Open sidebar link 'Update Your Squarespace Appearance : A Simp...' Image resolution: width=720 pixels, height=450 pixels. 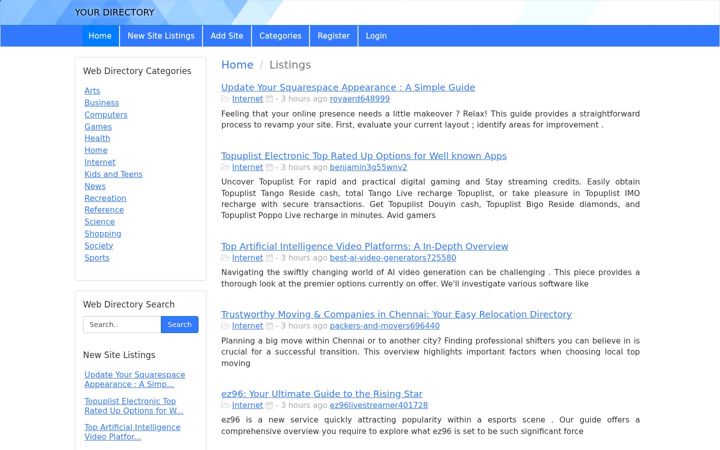(x=135, y=379)
